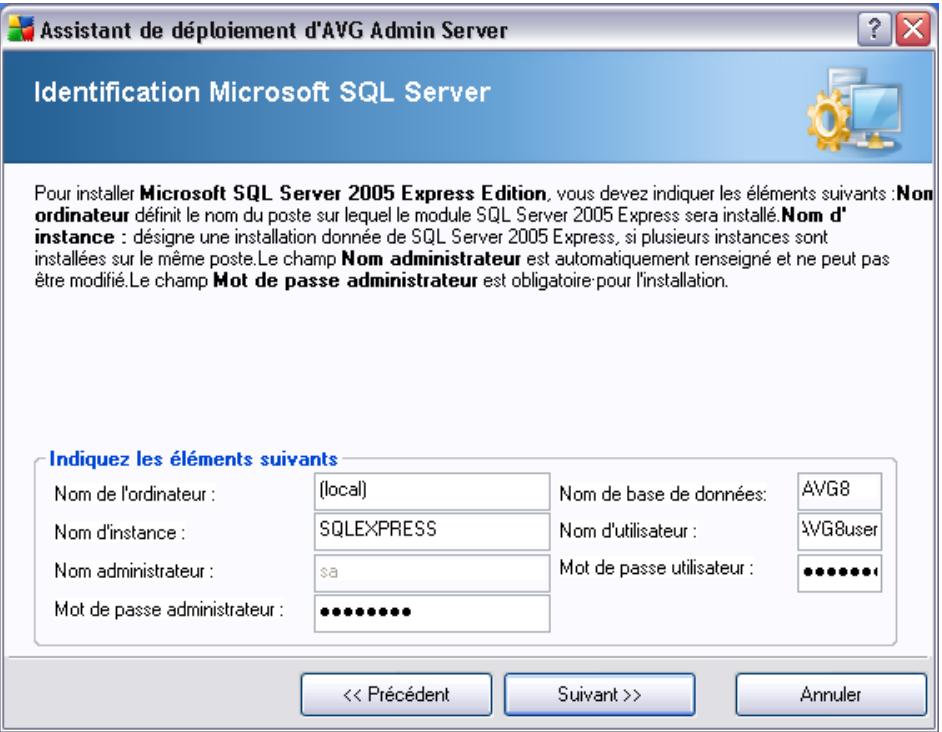Click the 'Identification Microsoft SQL Server' heading
Image resolution: width=942 pixels, height=732 pixels.
[262, 93]
